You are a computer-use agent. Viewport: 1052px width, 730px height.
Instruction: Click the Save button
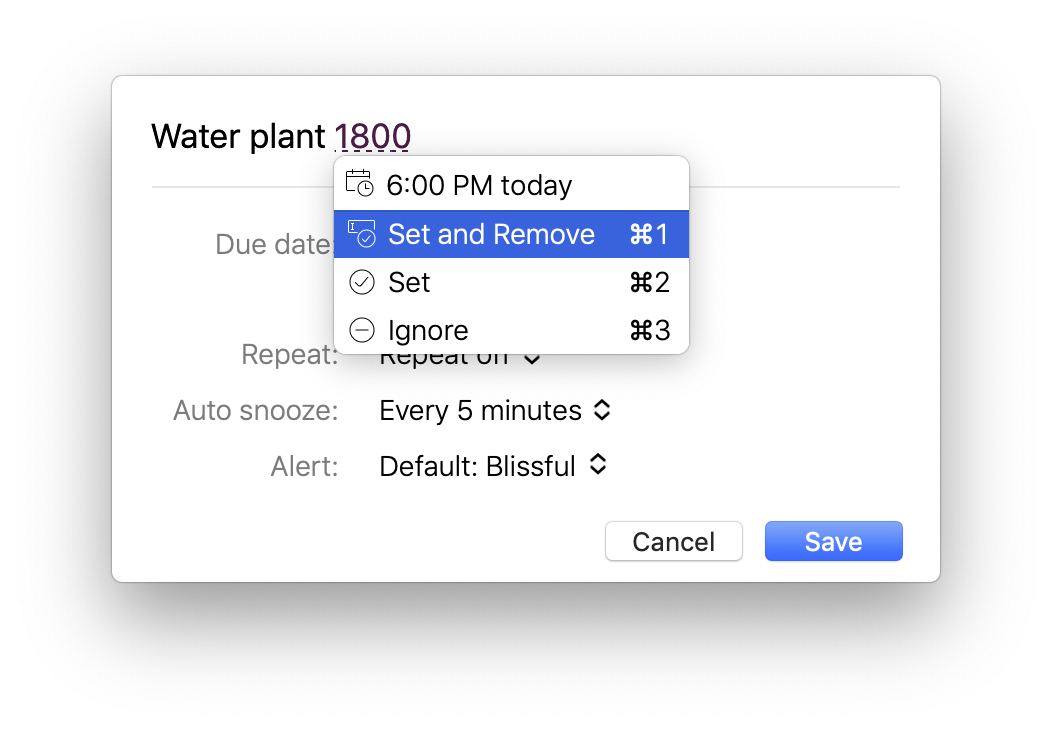click(x=833, y=541)
